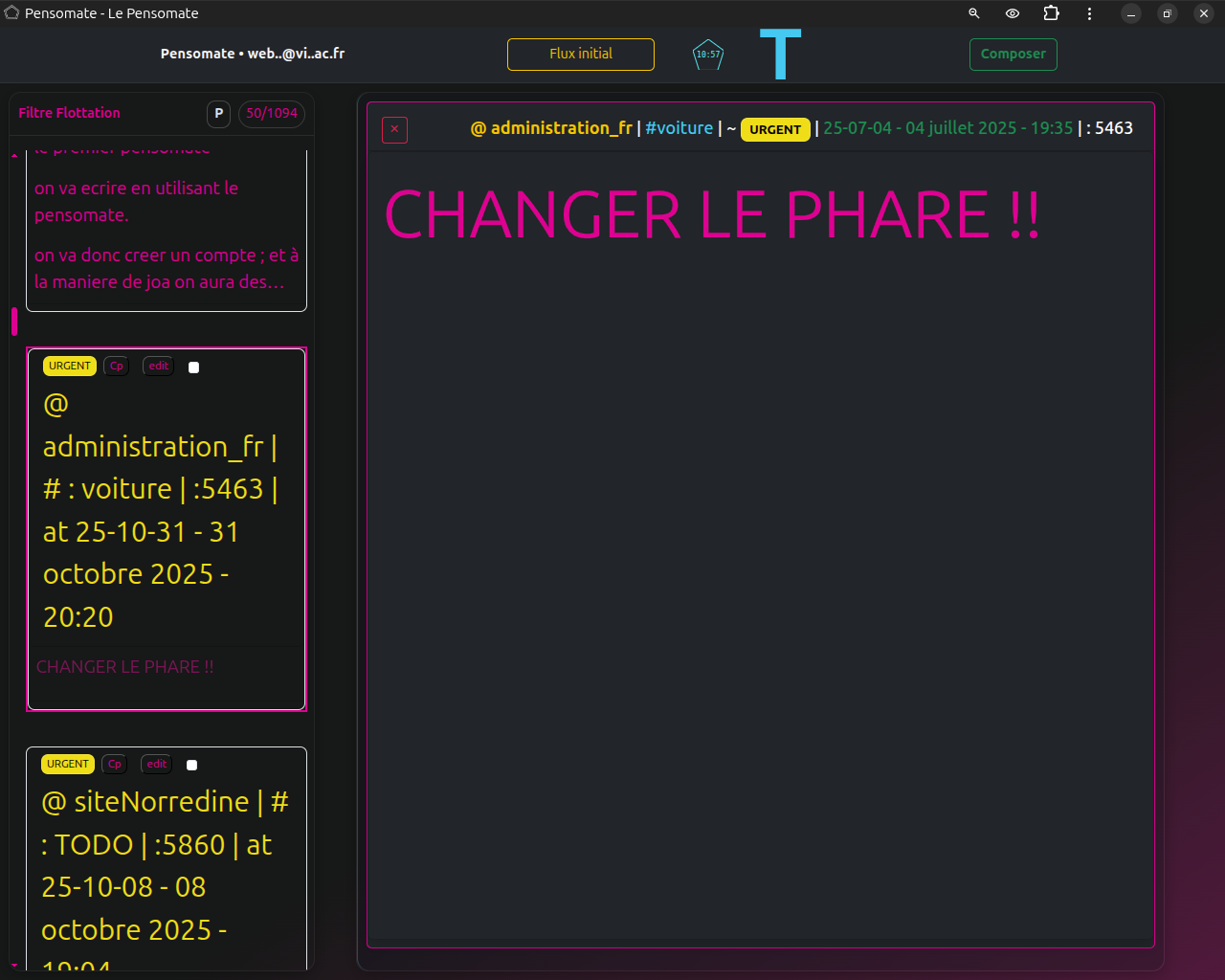Toggle the checkbox on the CHANGER LE PHARE card
The height and width of the screenshot is (980, 1225).
click(193, 366)
